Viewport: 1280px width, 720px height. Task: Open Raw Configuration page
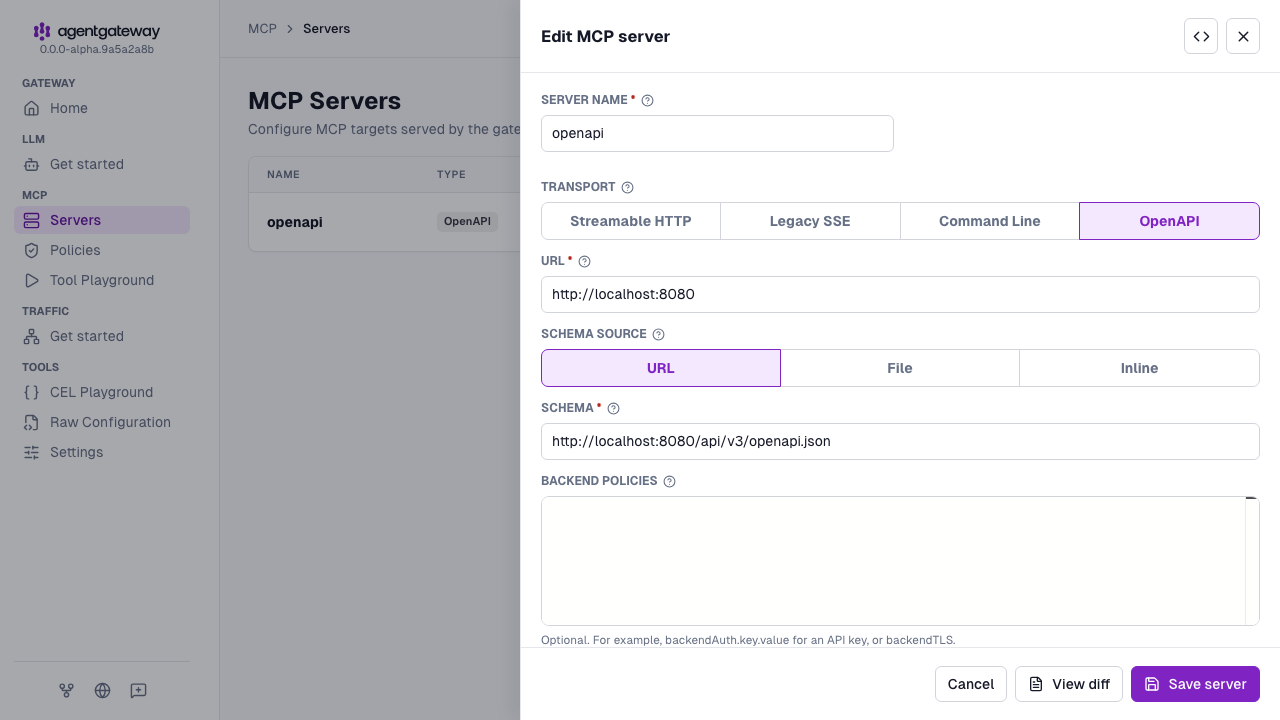click(x=102, y=422)
